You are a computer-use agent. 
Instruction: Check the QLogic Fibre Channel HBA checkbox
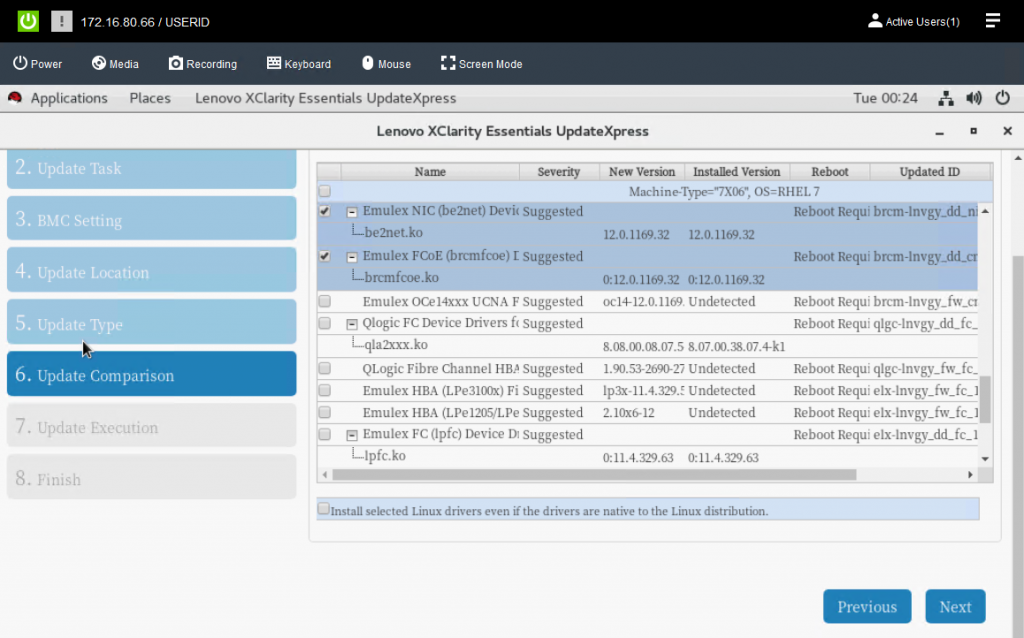(x=325, y=368)
